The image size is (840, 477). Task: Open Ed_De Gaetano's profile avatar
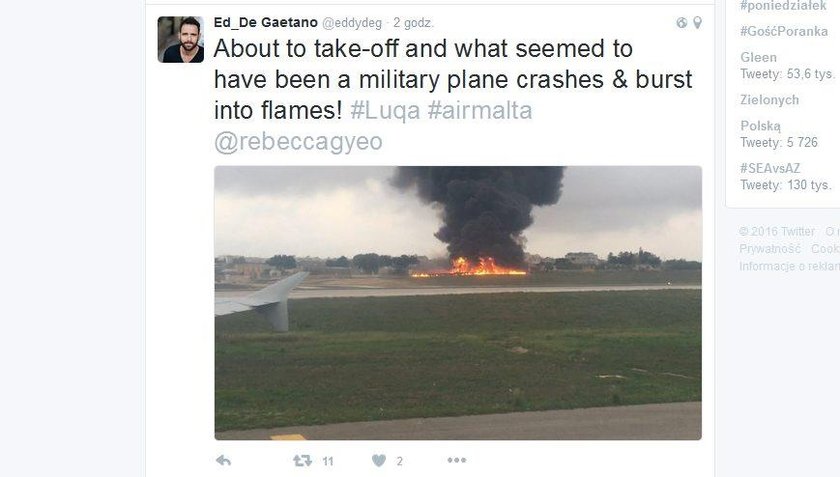(x=181, y=40)
